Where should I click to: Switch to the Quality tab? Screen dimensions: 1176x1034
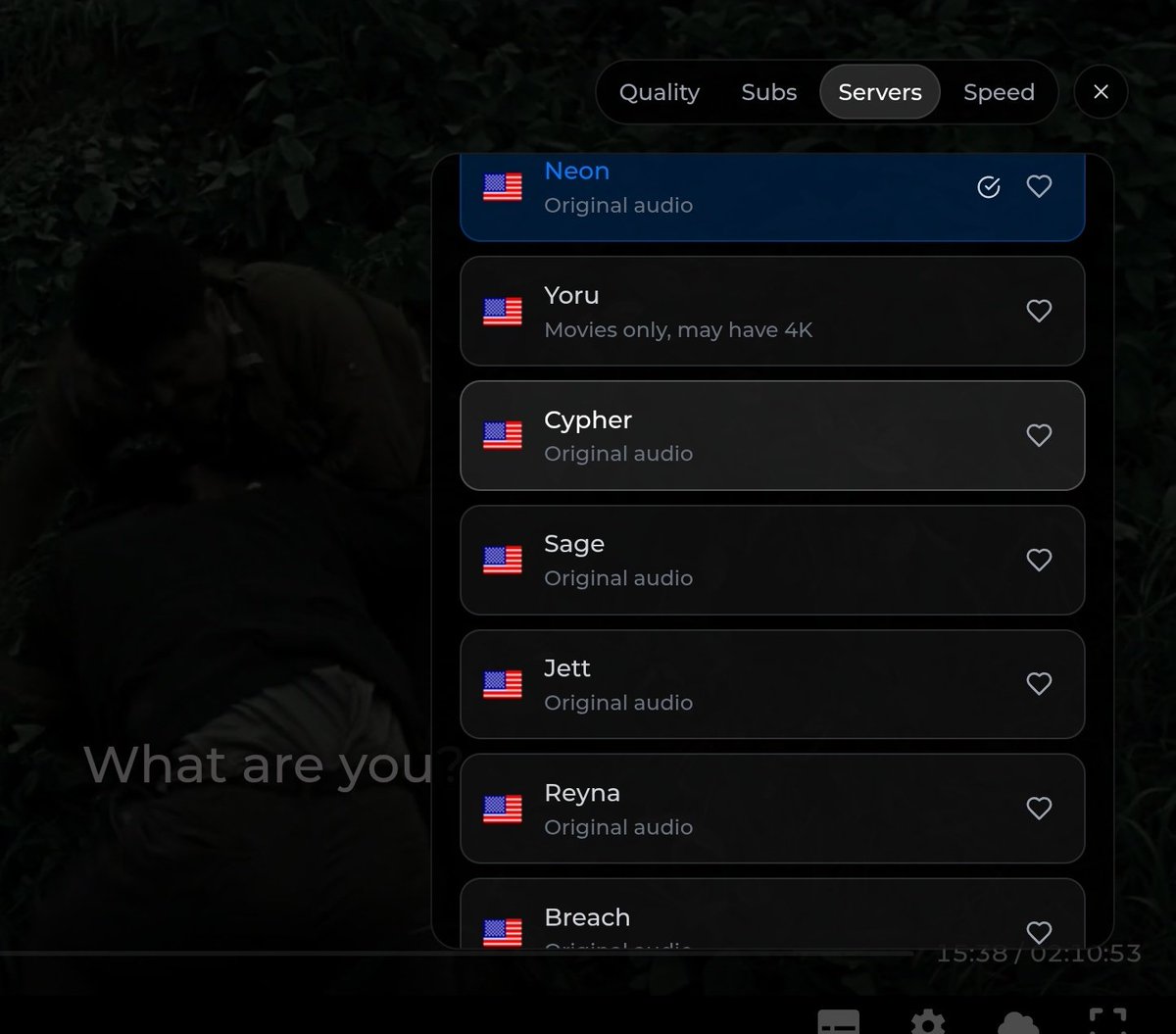660,92
